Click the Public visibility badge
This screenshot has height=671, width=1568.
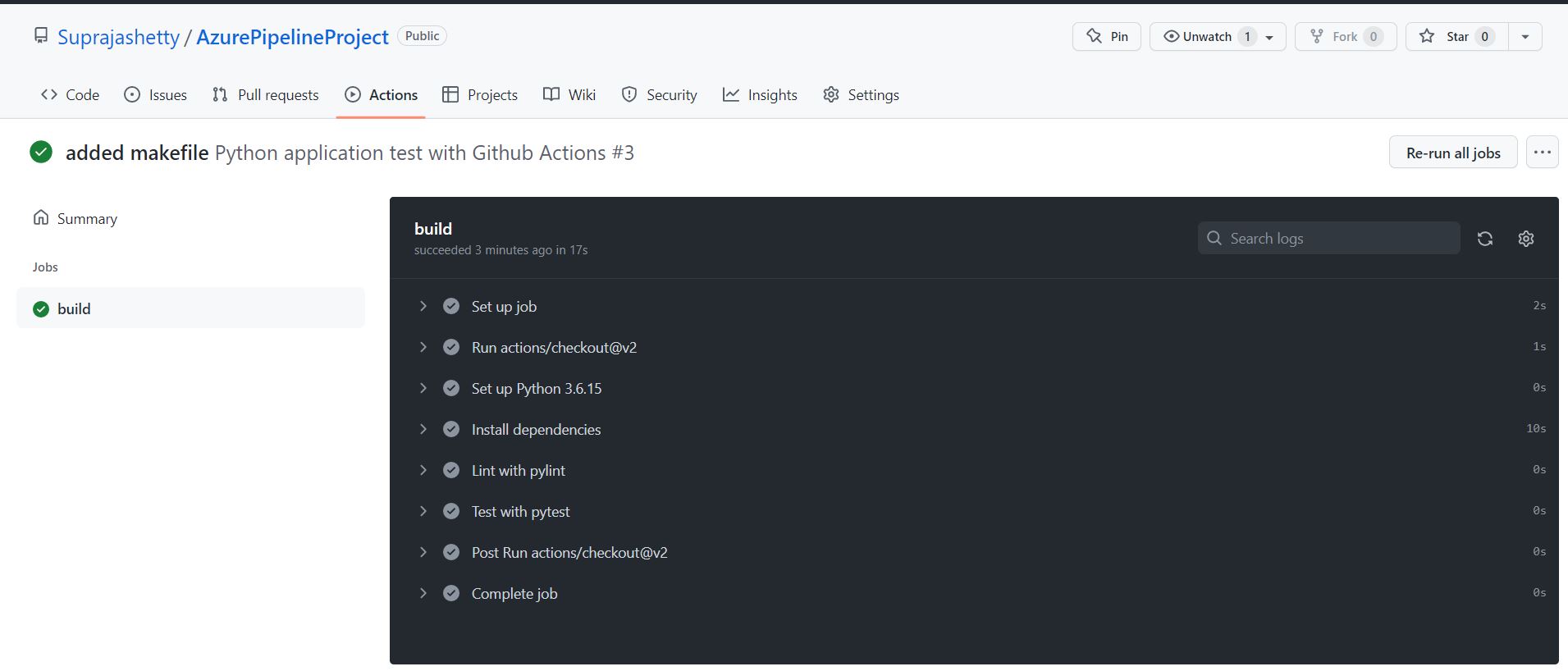coord(422,36)
